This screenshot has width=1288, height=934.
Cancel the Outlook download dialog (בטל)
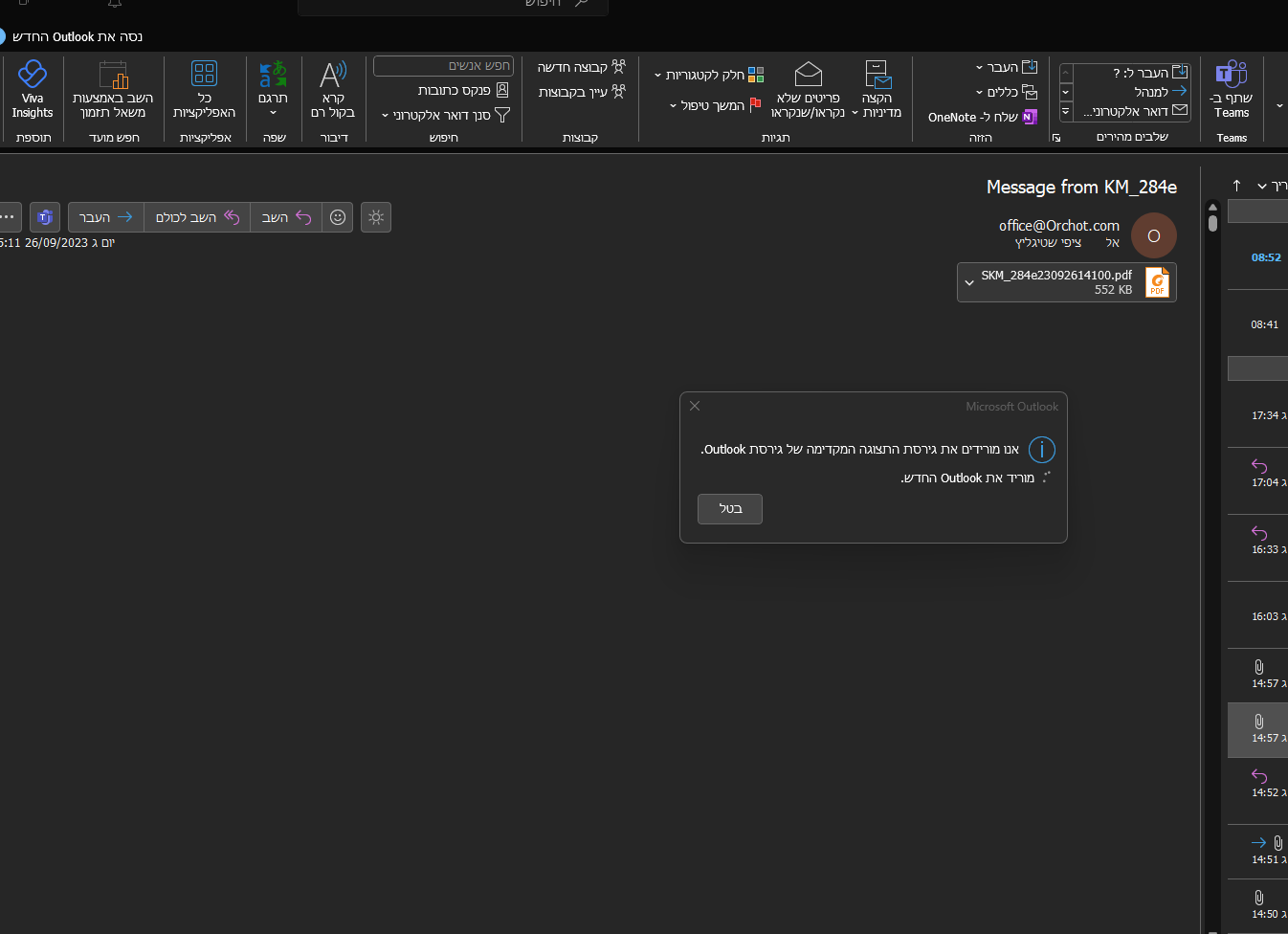[730, 509]
